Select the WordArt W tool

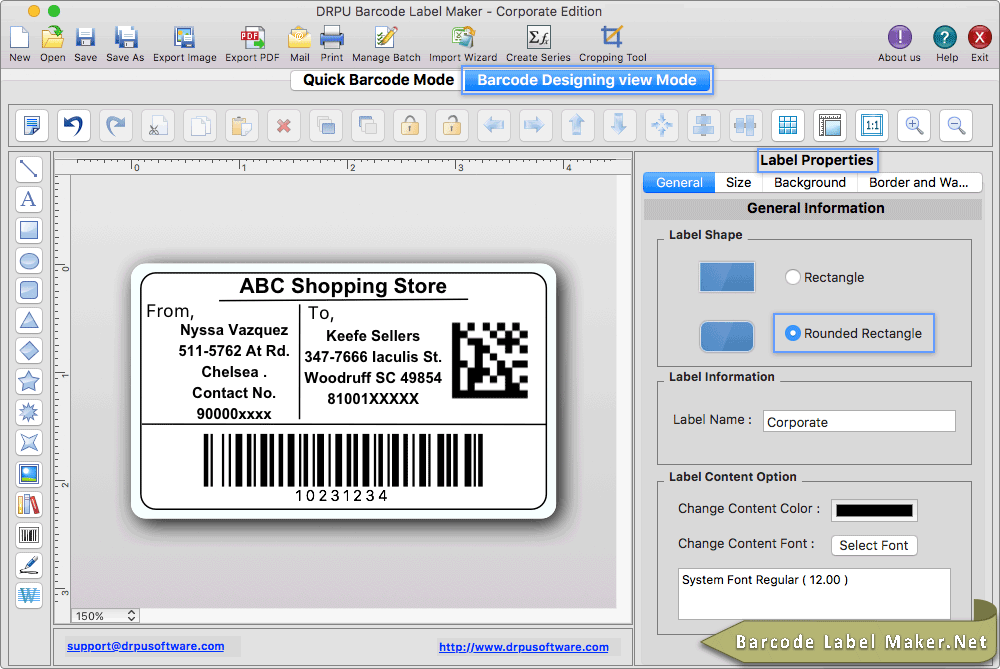(29, 596)
